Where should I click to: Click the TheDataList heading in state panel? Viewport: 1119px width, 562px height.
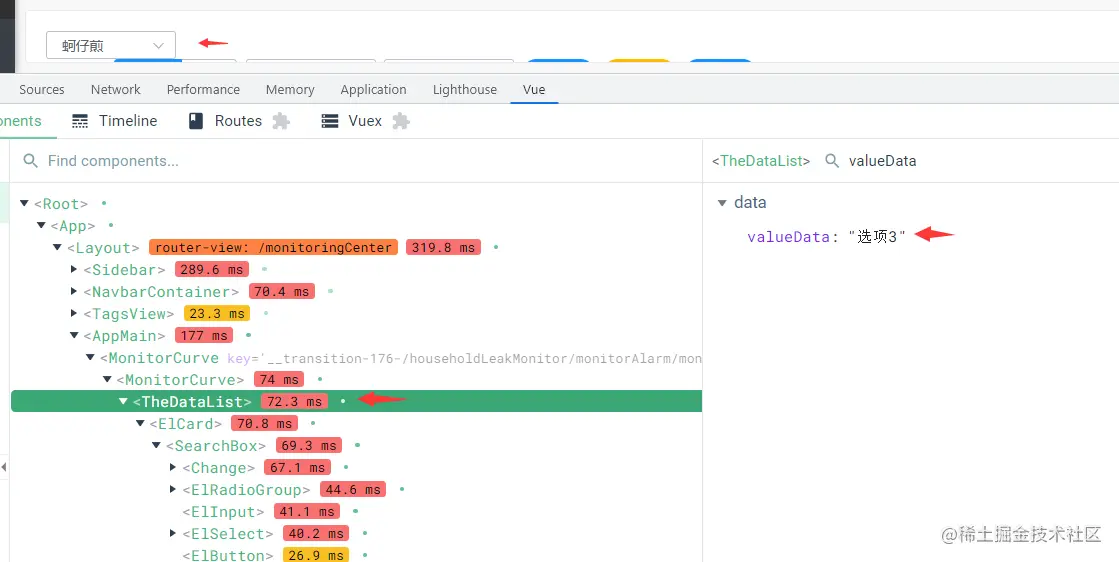(x=761, y=160)
